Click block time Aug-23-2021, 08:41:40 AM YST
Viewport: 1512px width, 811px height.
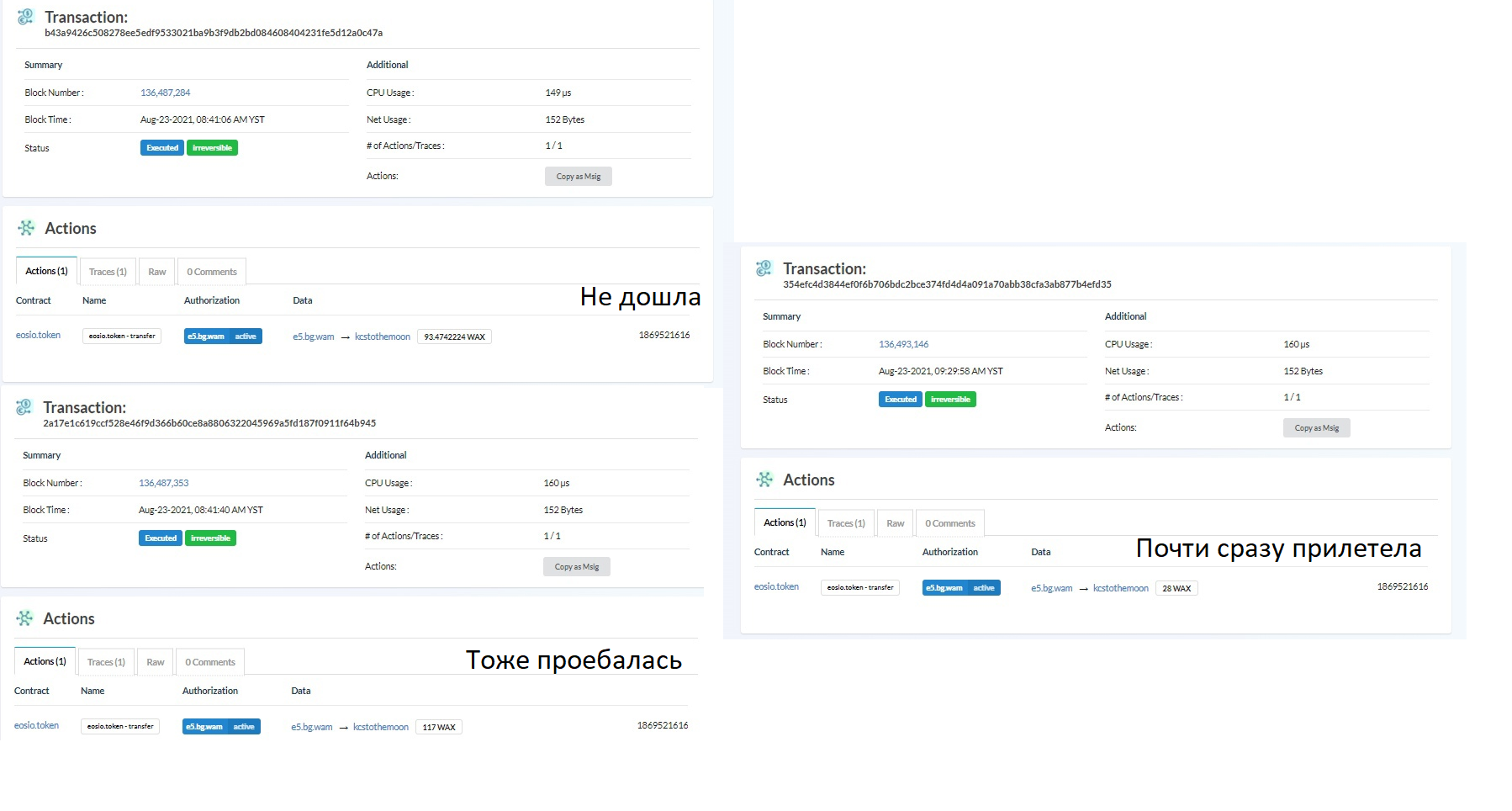point(201,510)
